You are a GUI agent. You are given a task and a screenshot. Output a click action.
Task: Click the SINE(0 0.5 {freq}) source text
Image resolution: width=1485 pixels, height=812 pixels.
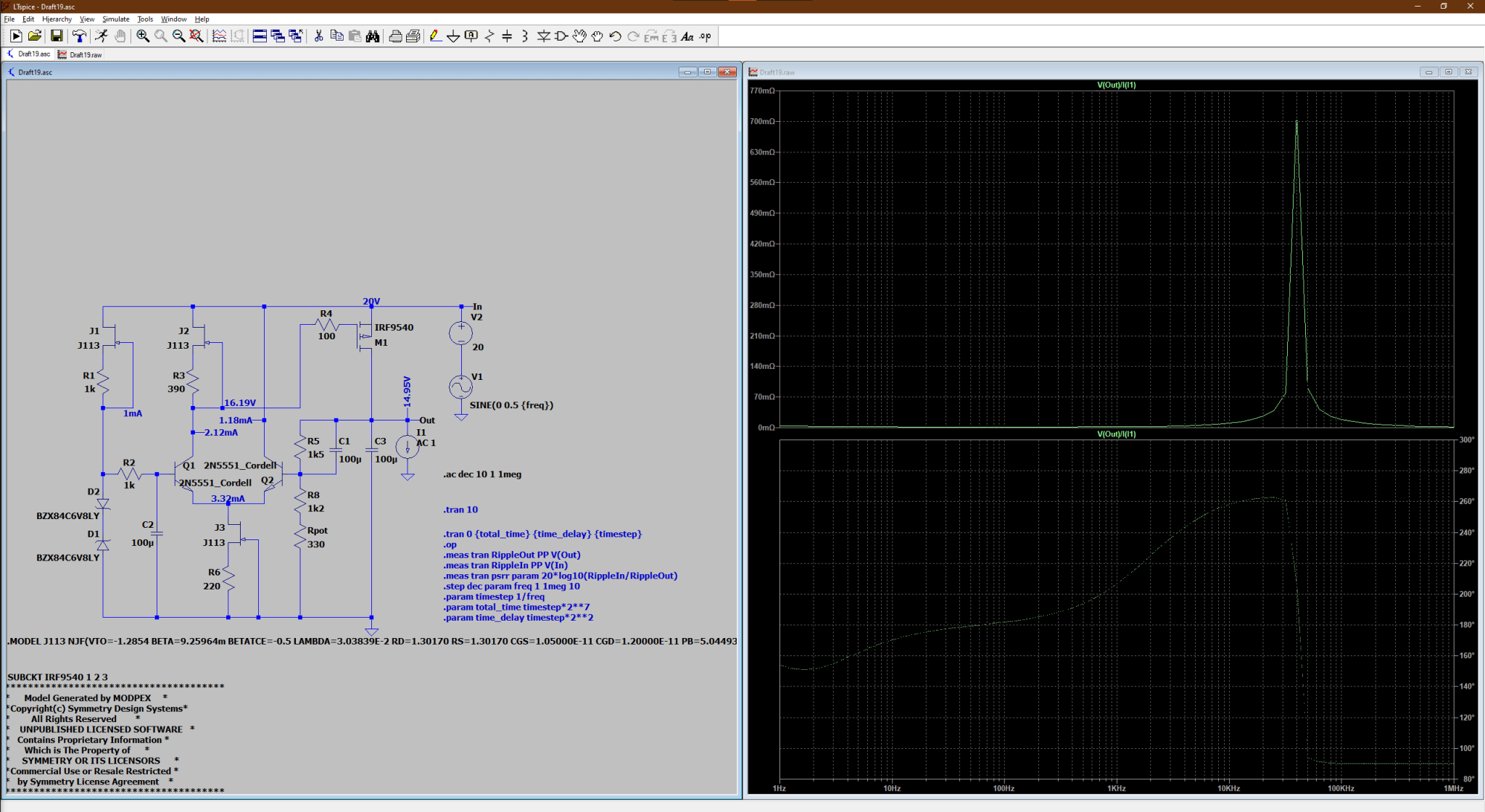point(511,405)
